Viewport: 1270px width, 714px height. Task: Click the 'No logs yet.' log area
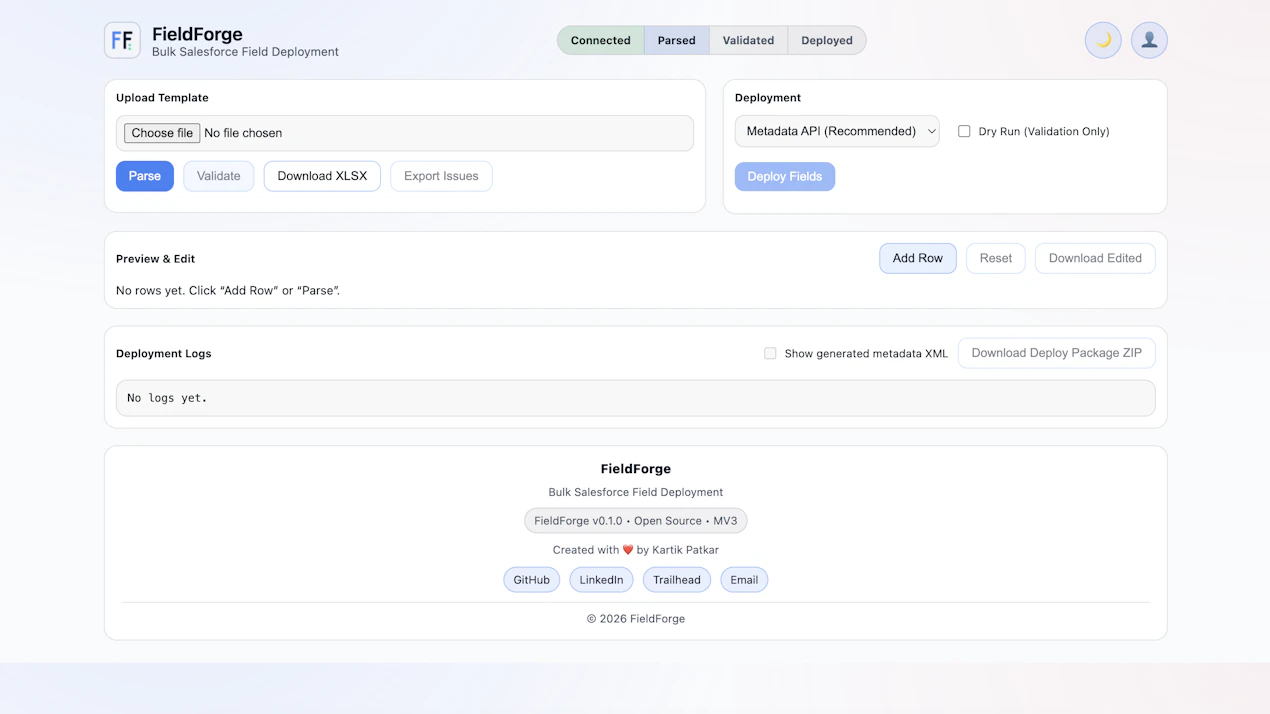click(x=635, y=398)
